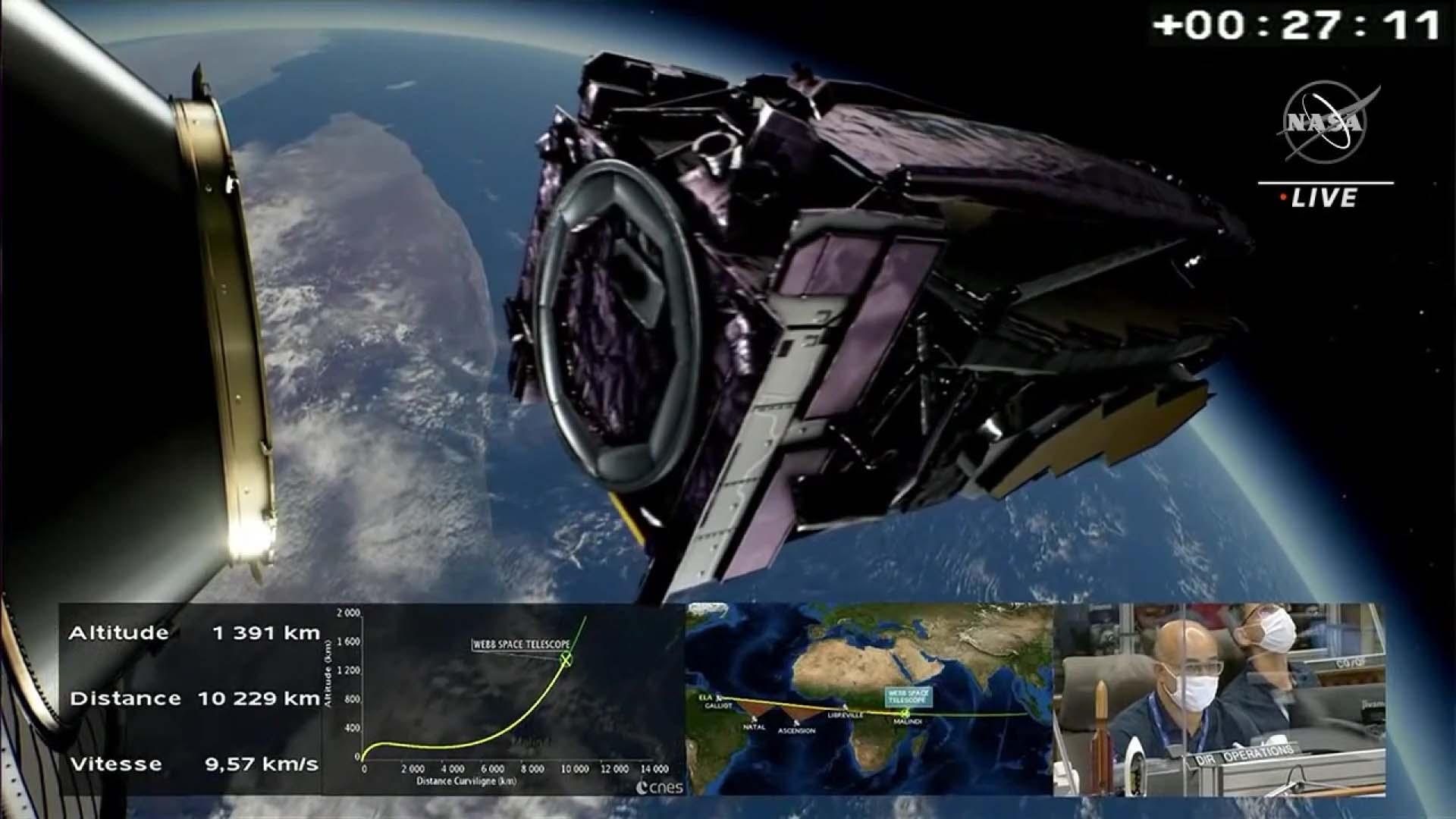Click the Distance readout value 10 229 km
The image size is (1456, 819).
click(x=259, y=698)
